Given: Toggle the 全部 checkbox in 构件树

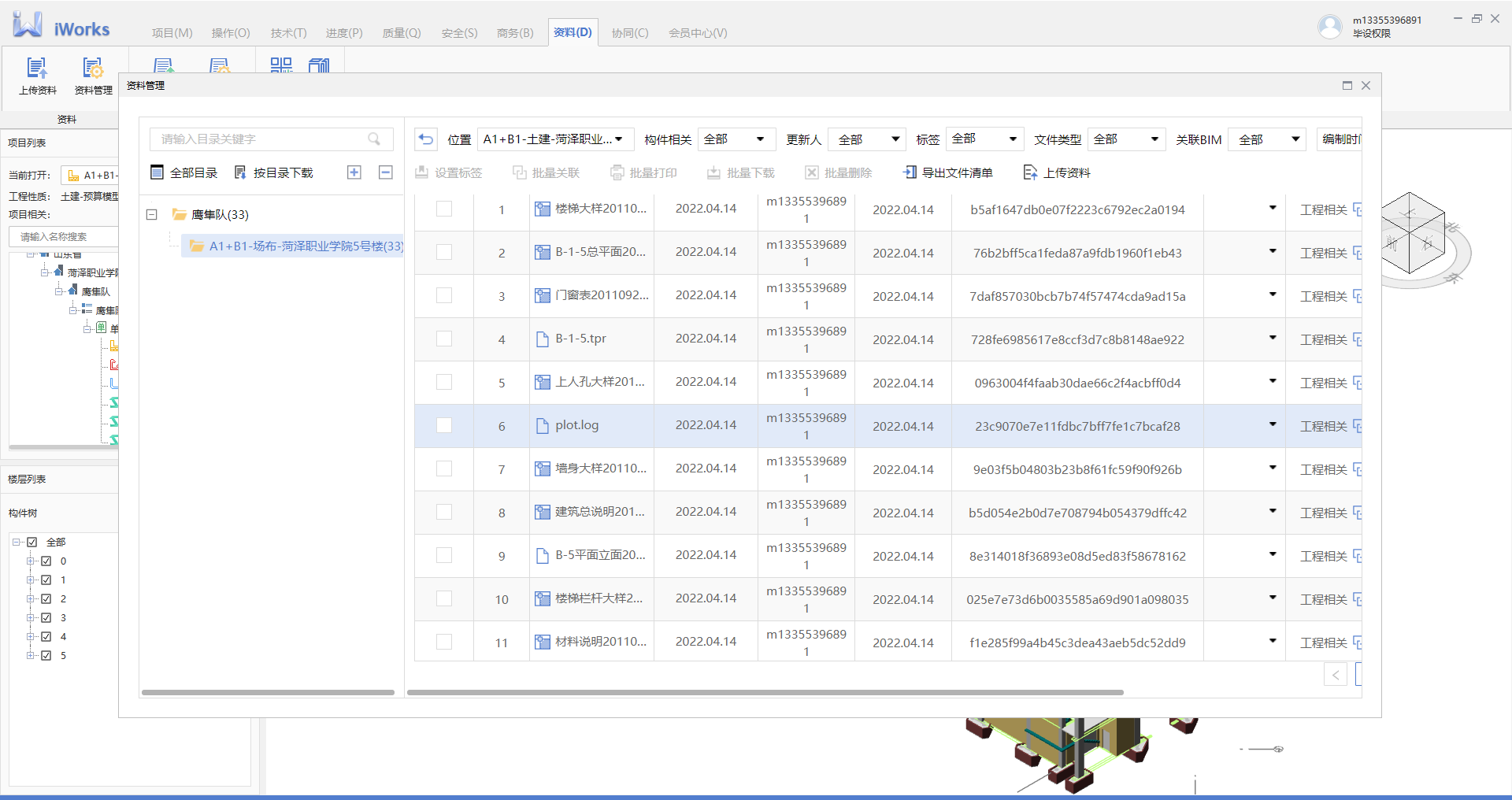Looking at the screenshot, I should (32, 542).
